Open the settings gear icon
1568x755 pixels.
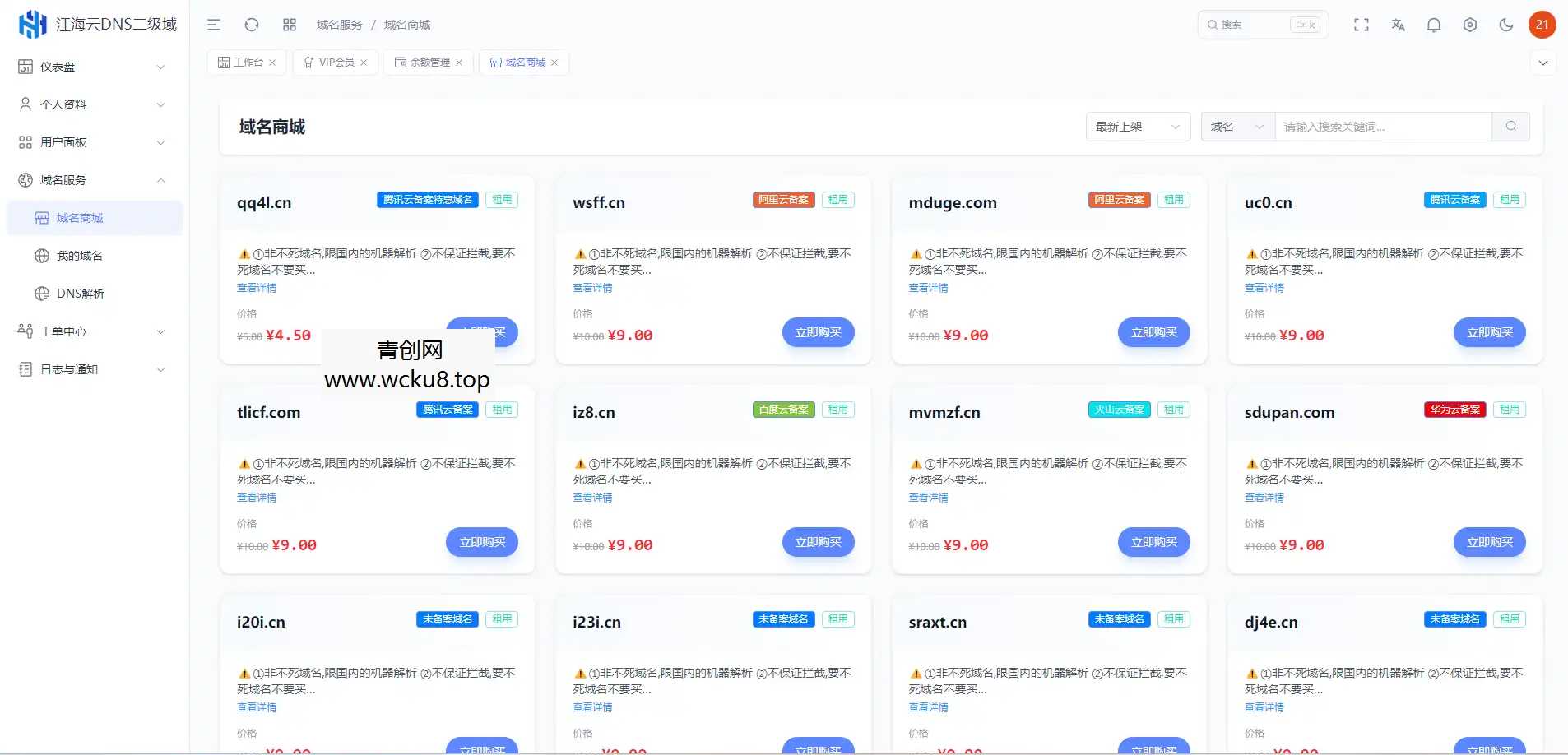click(1470, 25)
